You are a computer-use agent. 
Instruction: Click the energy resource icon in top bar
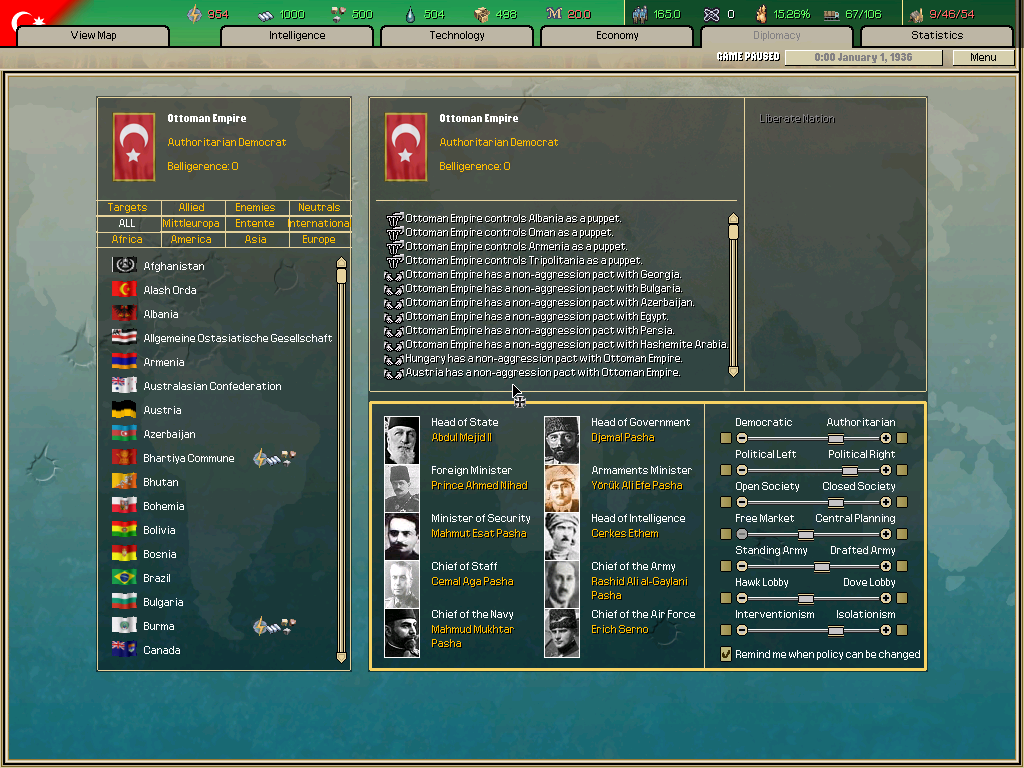193,13
